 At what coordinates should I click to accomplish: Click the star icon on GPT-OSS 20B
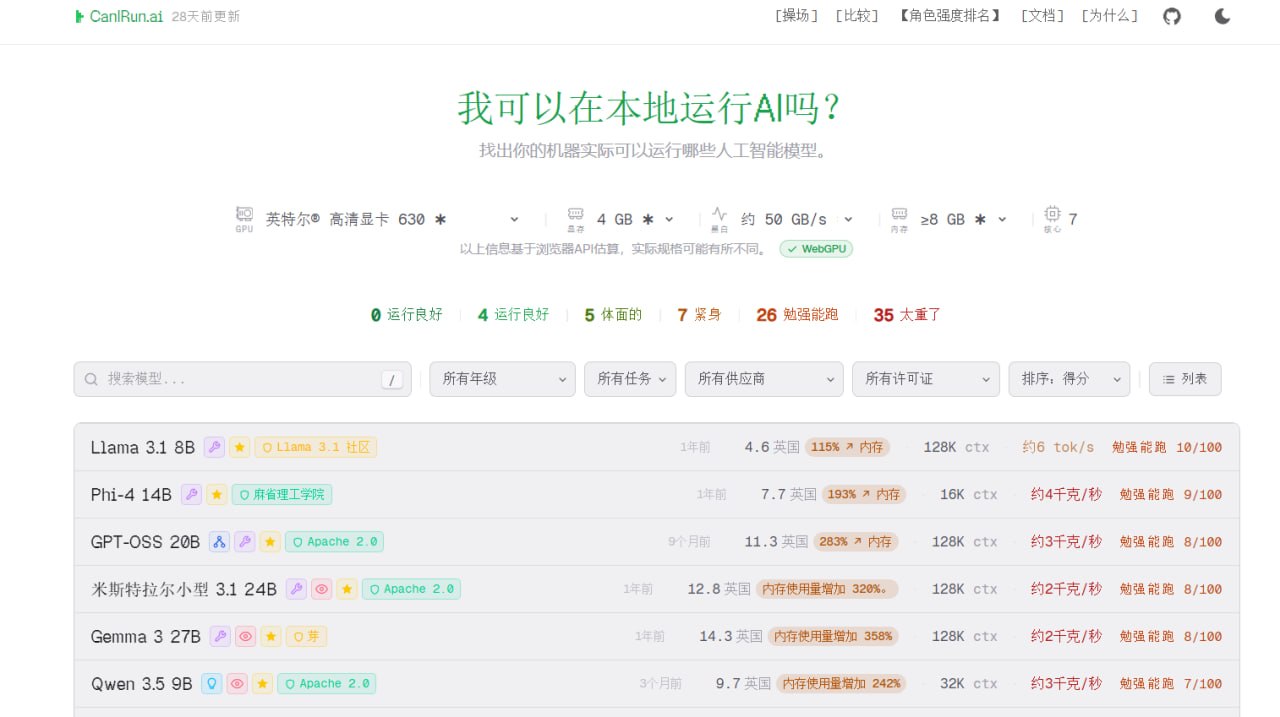270,542
